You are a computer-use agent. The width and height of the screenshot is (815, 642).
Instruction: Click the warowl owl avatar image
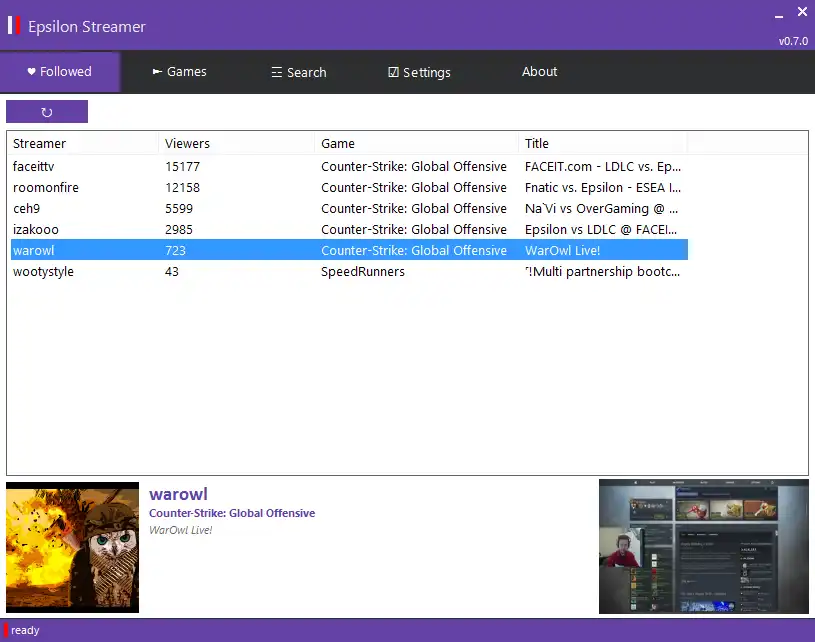point(72,547)
